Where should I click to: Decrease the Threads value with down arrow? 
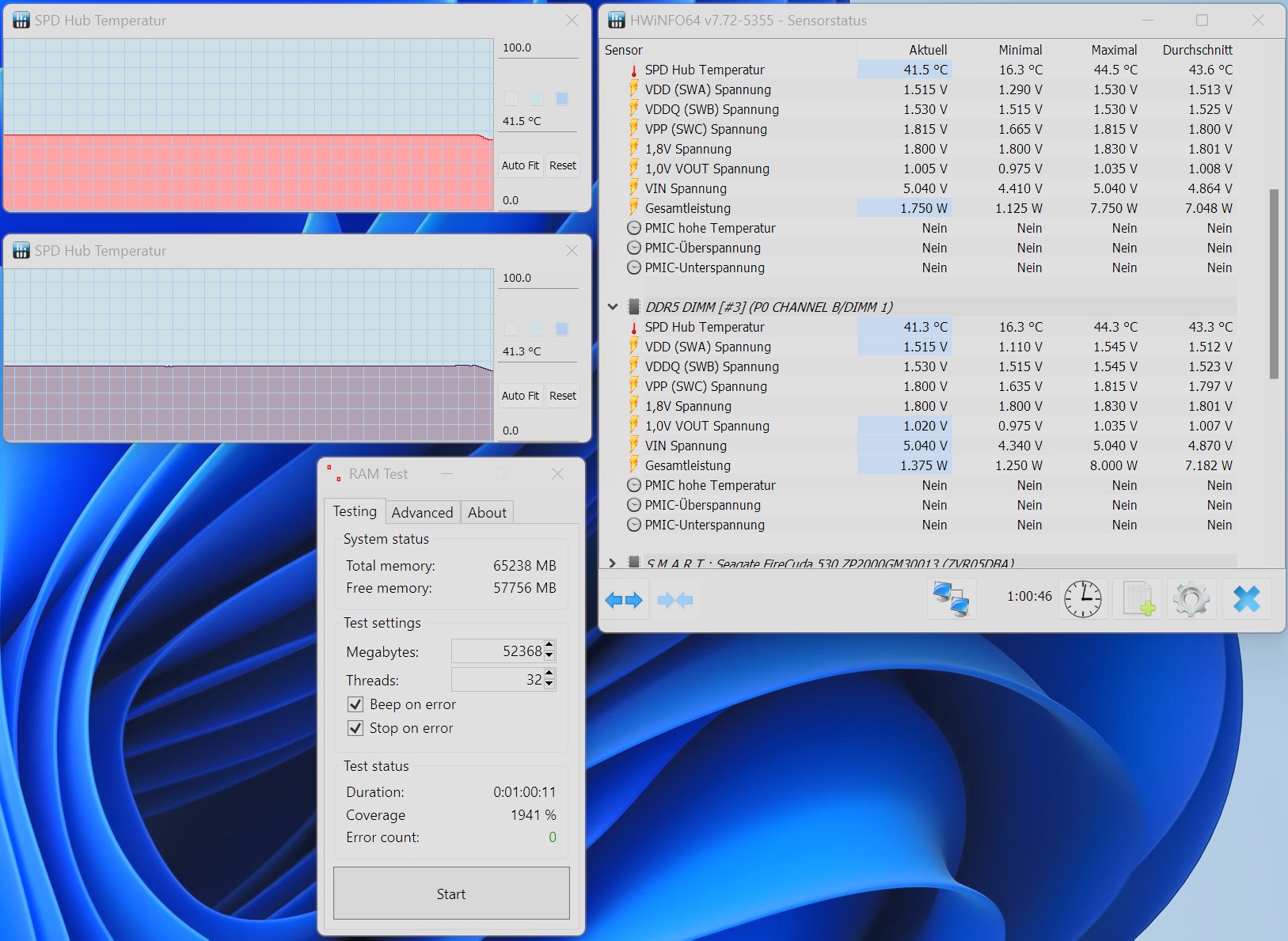pos(550,684)
